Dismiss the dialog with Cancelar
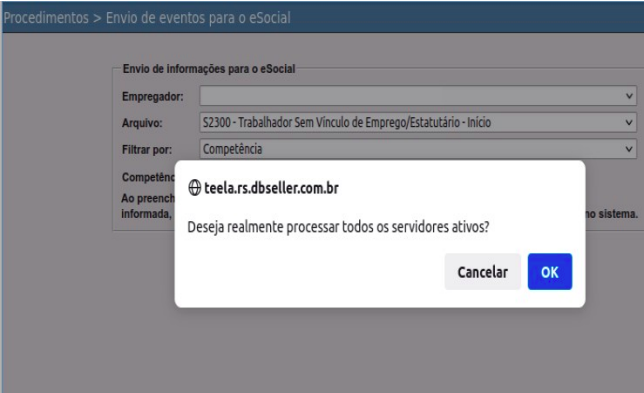Viewport: 644px width, 393px height. 483,271
